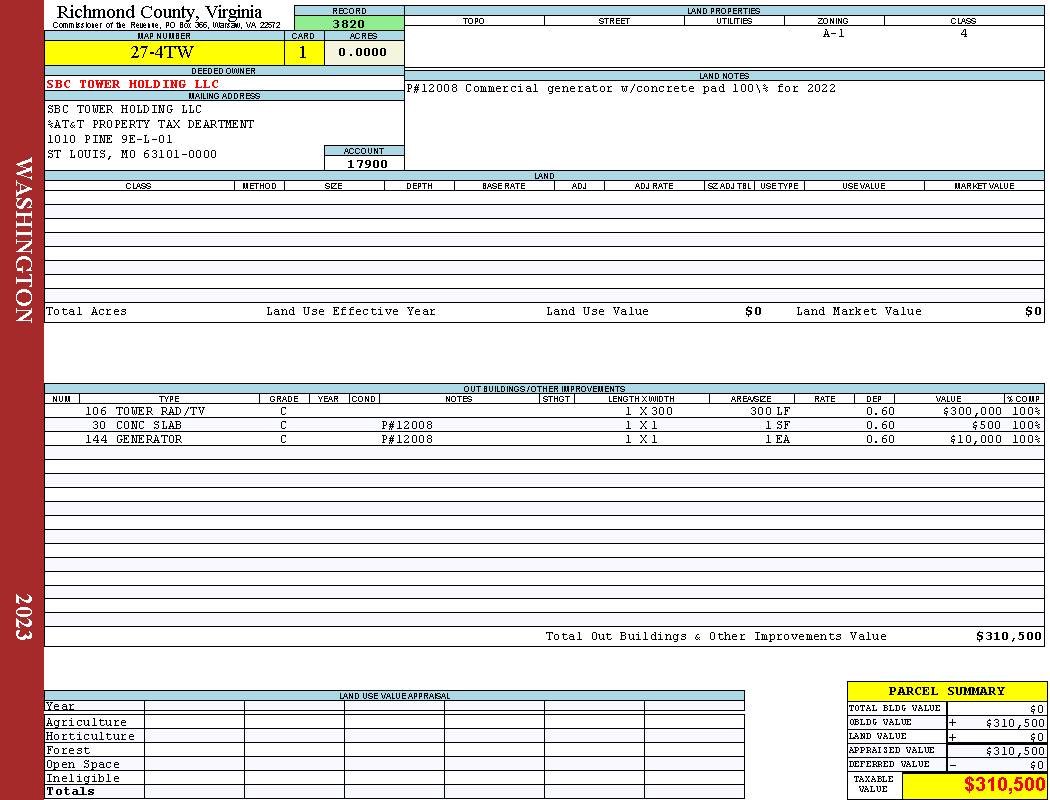Click the Land Use Value label
Screen dimensions: 1050x800
point(597,311)
